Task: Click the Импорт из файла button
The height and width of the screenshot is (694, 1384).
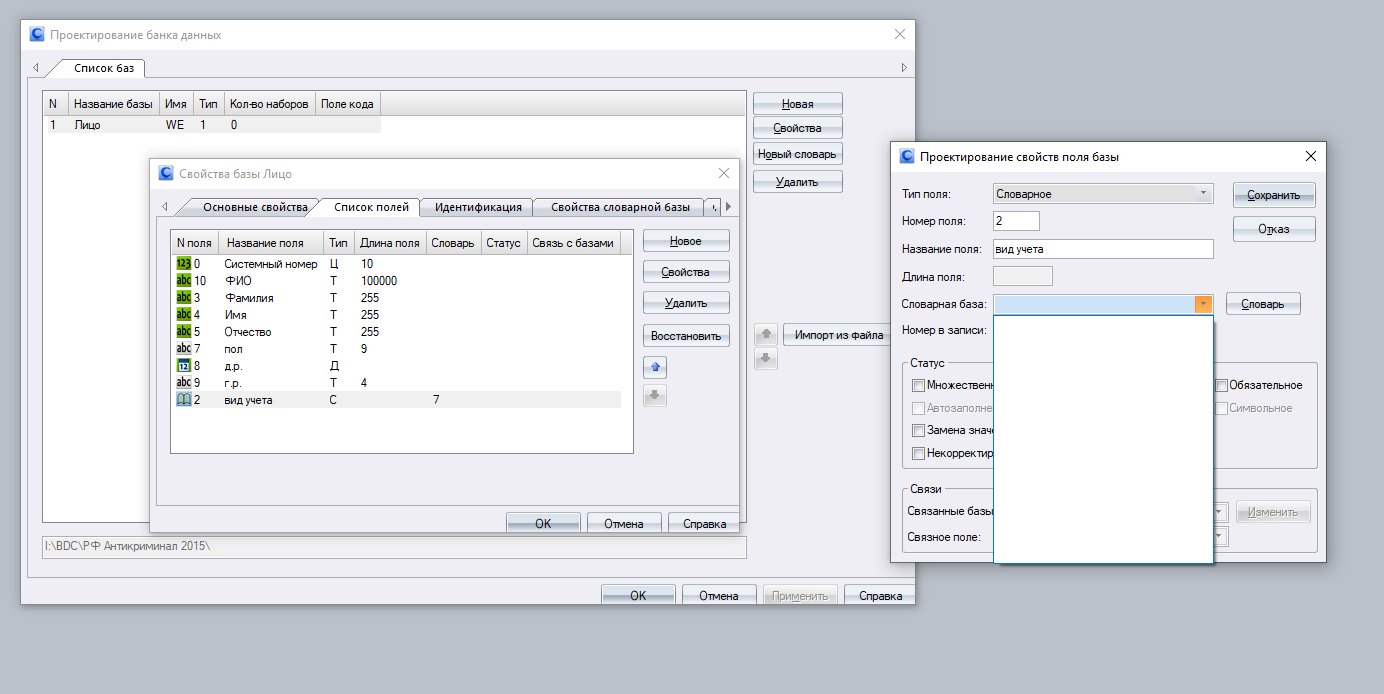Action: coord(839,335)
